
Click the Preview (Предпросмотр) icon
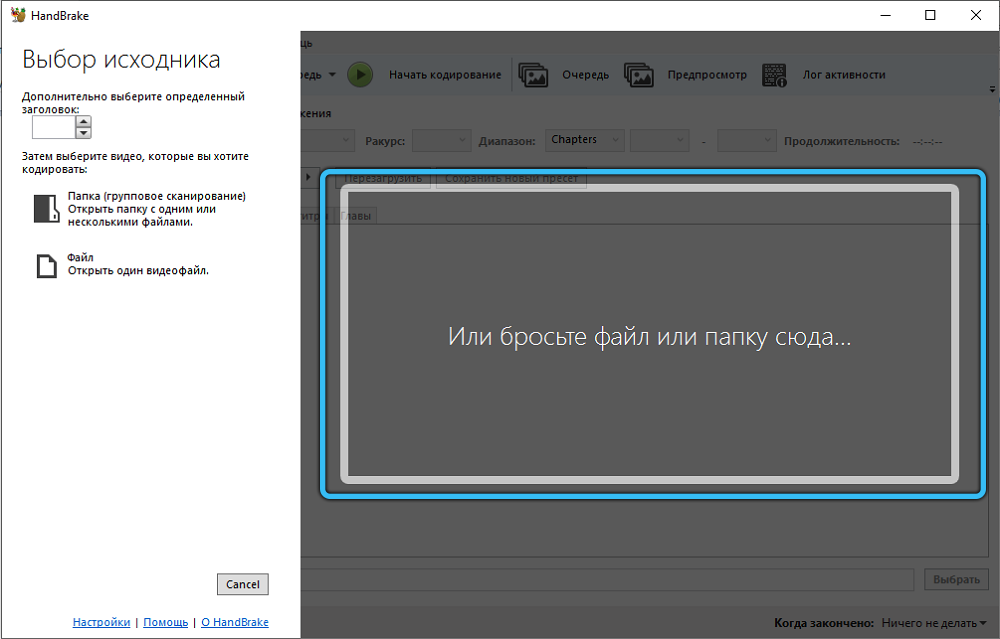(x=639, y=75)
